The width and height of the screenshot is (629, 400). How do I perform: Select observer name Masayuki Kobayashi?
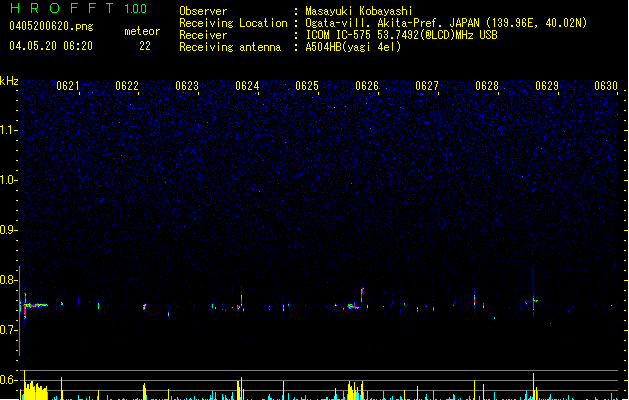359,11
